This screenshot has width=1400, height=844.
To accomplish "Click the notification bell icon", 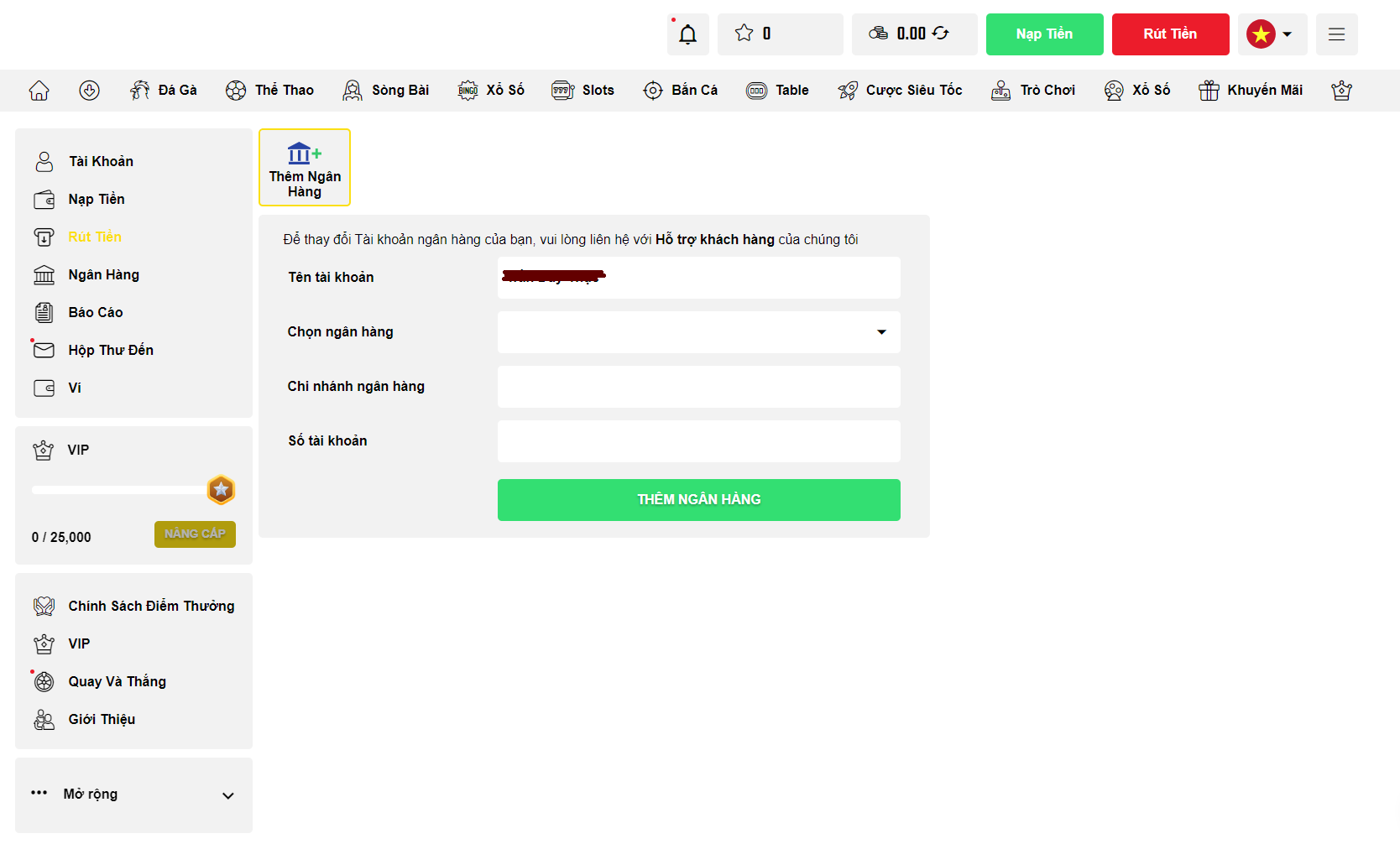I will point(687,34).
